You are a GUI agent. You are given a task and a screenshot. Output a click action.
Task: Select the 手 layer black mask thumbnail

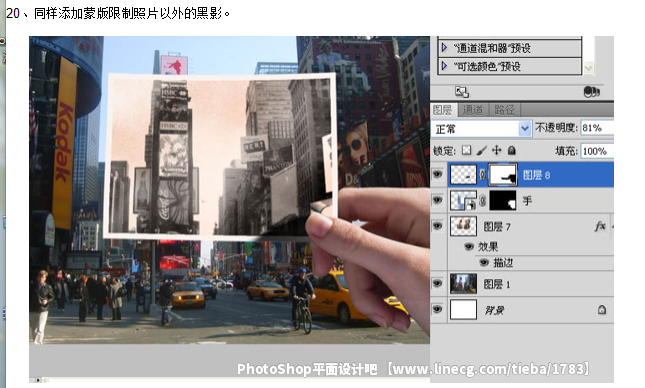(x=502, y=200)
